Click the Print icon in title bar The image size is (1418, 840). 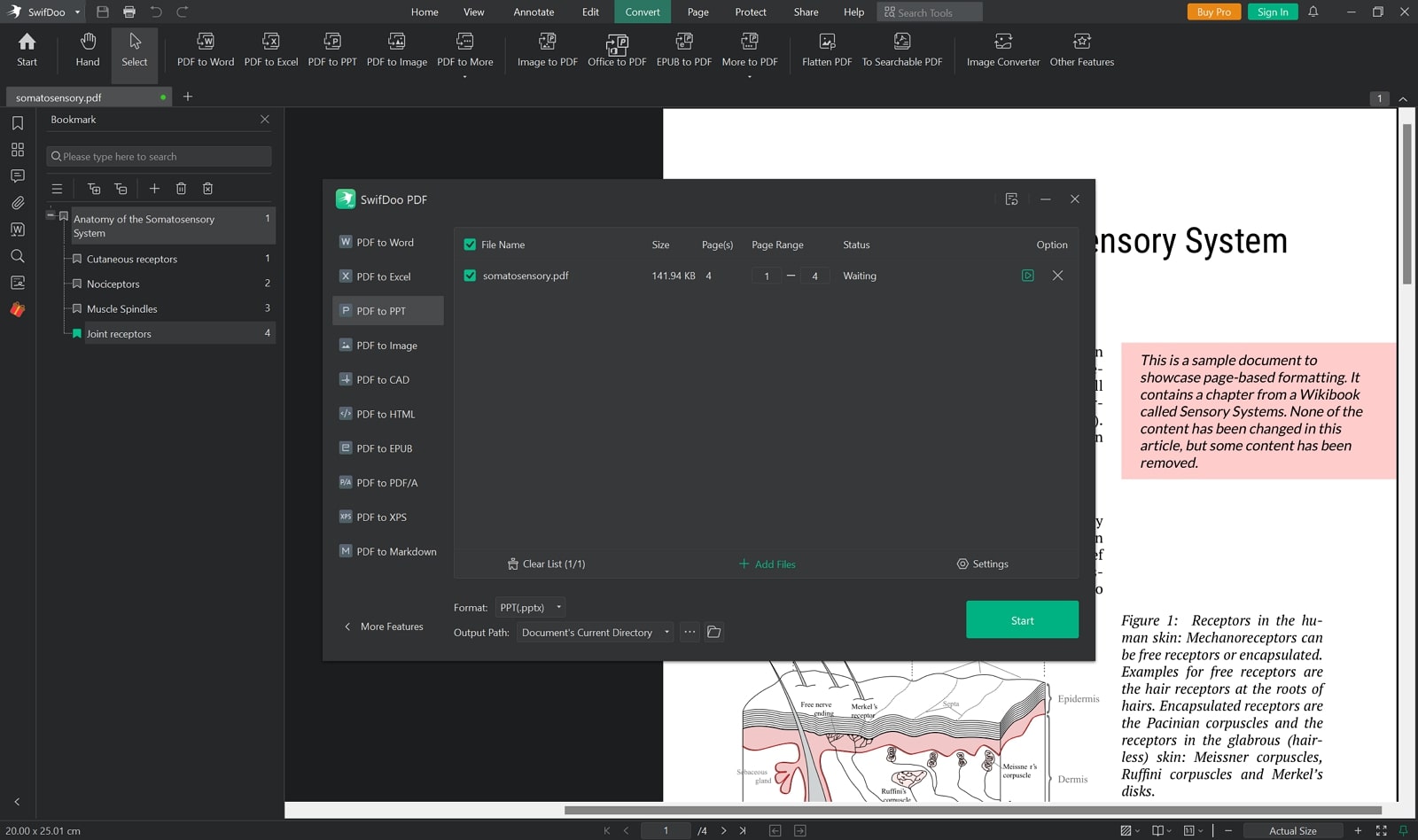[129, 12]
